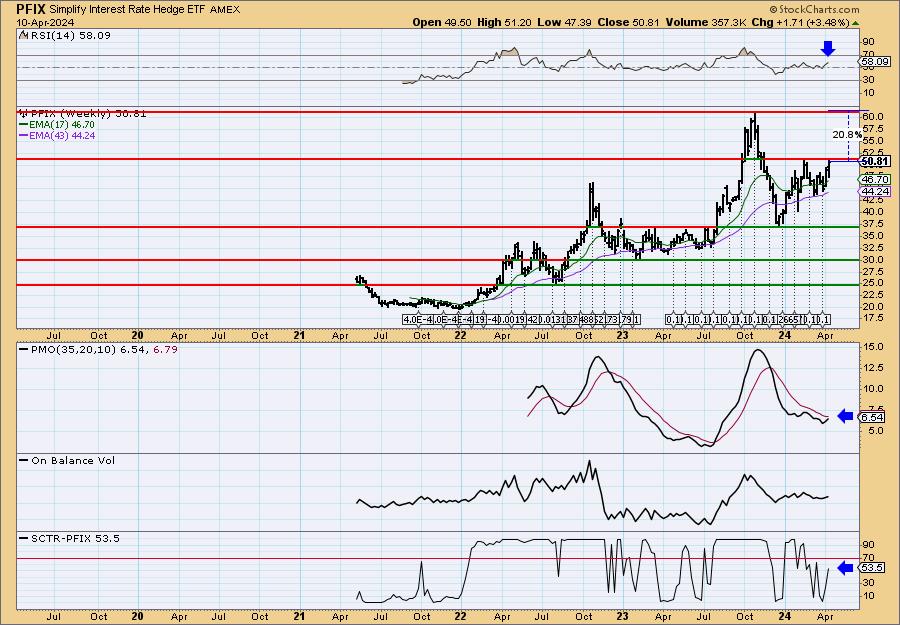This screenshot has width=900, height=625.
Task: Click the 20.8% upside target annotation
Action: pos(847,135)
